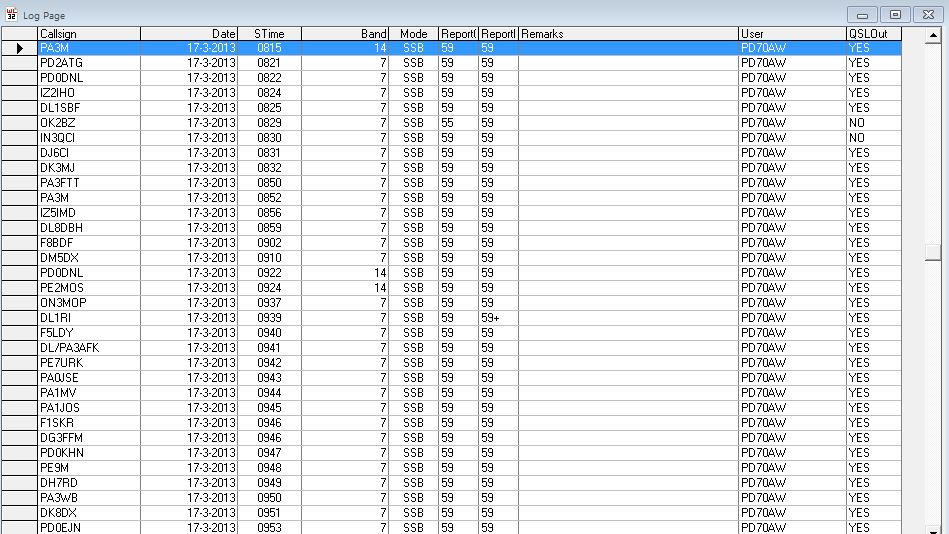Click the QSLOut NO cell for OK2BZ
Viewport: 949px width, 534px height.
pyautogui.click(x=873, y=123)
